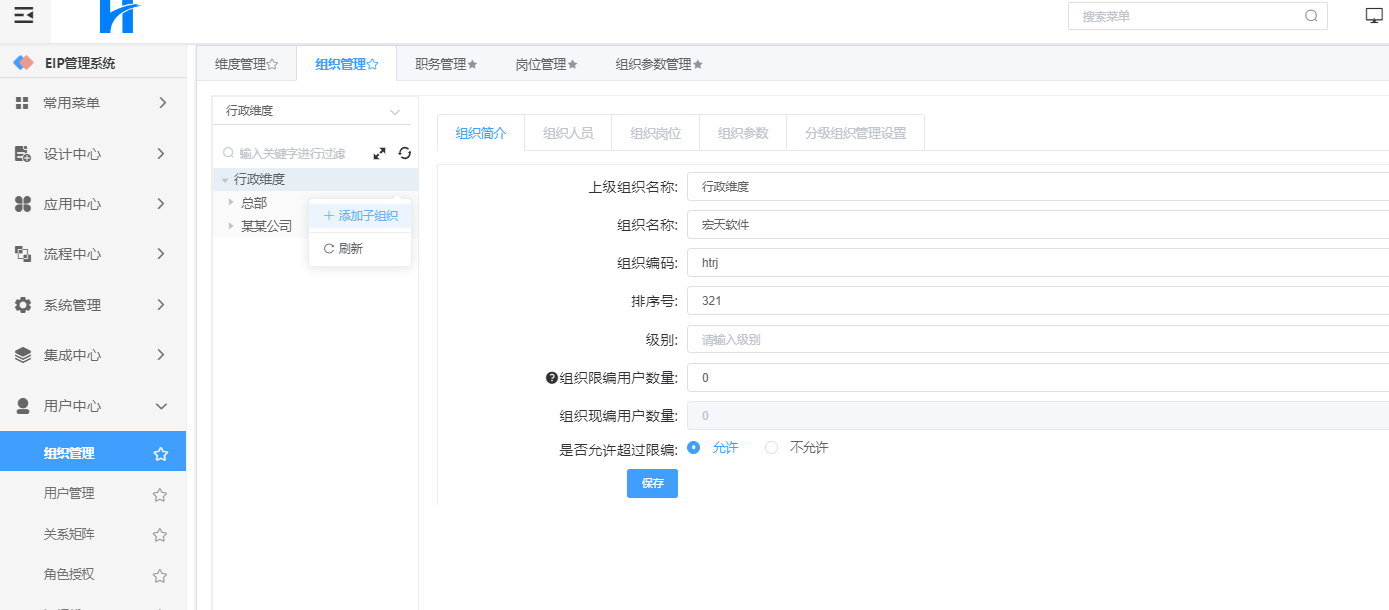Viewport: 1389px width, 610px height.
Task: Collapse the 行政维度 tree node arrow
Action: coord(225,180)
